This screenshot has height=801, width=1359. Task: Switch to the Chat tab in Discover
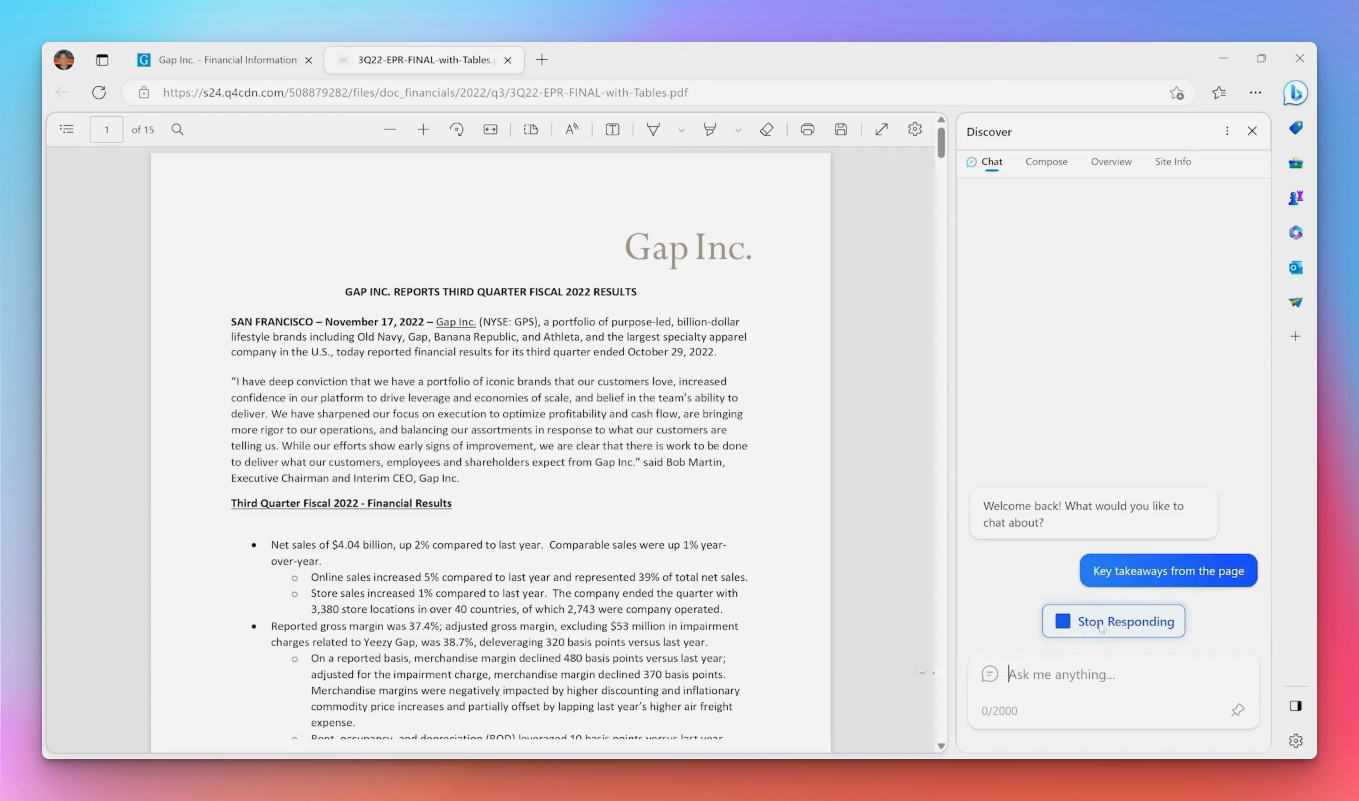984,162
